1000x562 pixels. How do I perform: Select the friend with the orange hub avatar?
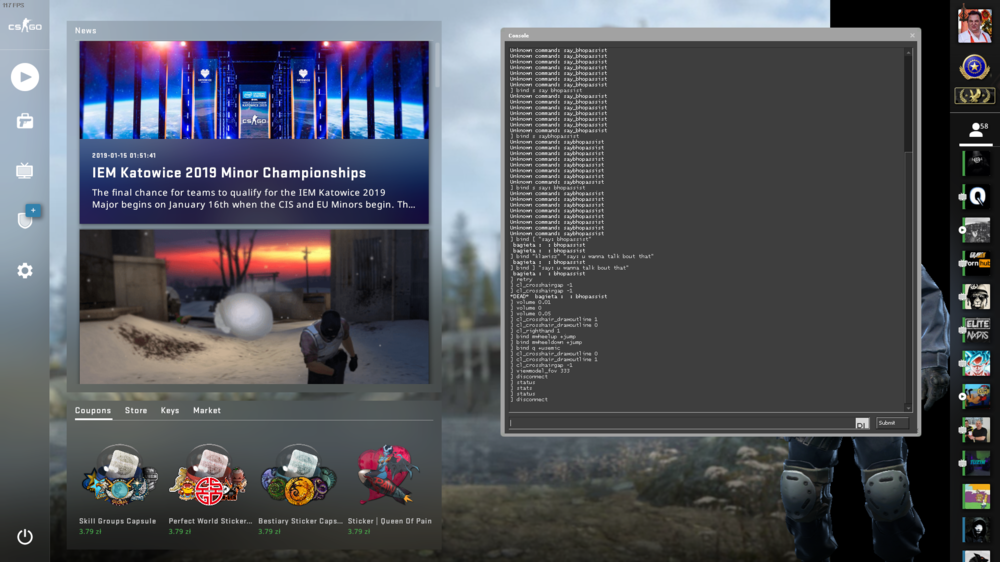point(976,263)
